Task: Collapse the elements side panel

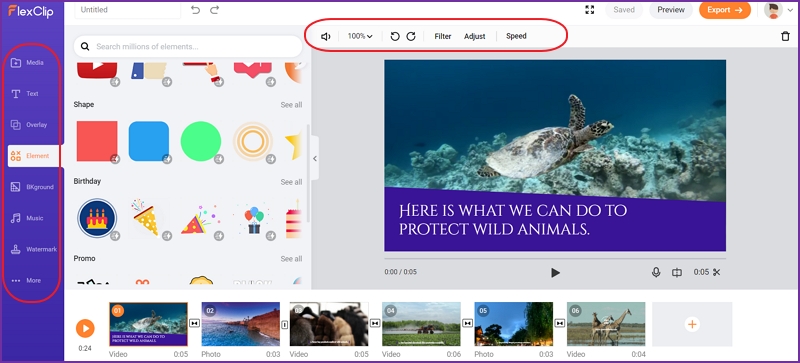Action: (x=315, y=158)
